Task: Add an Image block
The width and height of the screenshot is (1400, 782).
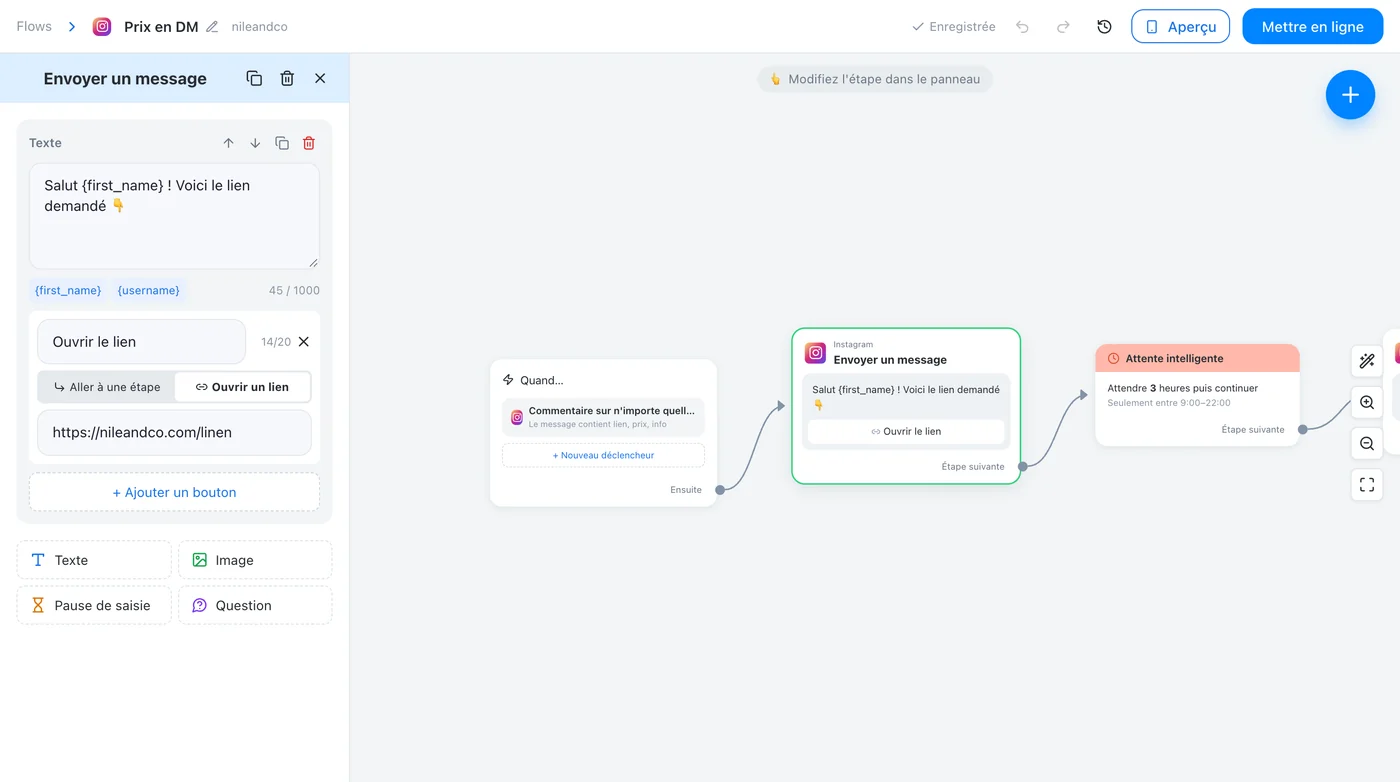Action: tap(255, 560)
